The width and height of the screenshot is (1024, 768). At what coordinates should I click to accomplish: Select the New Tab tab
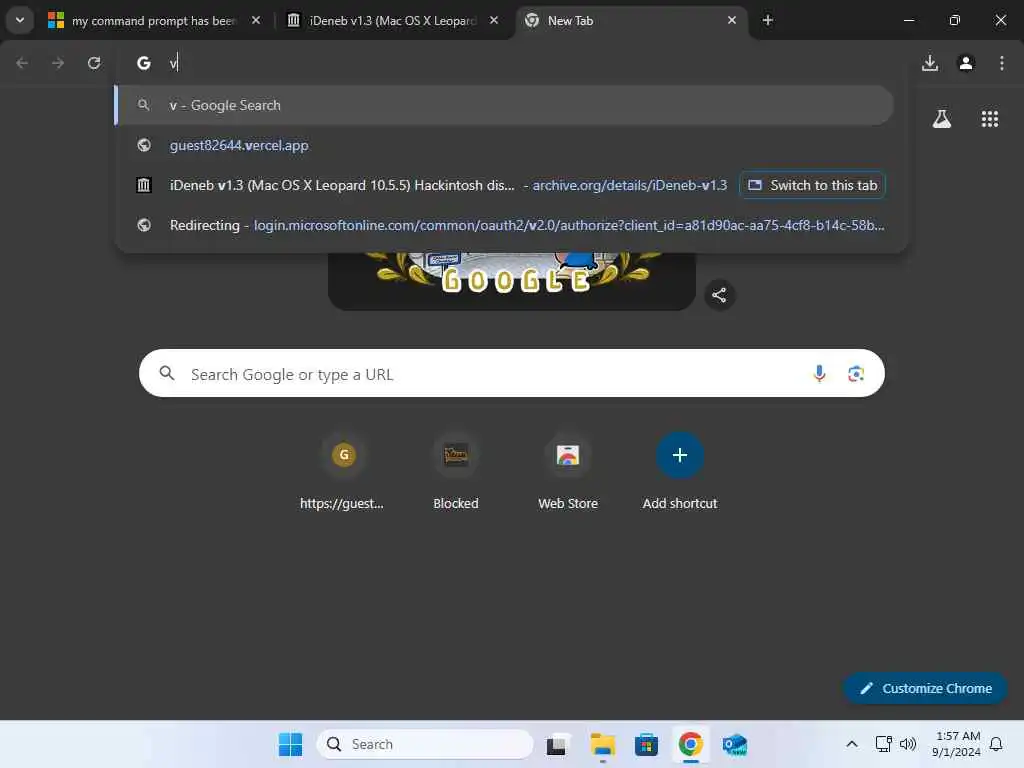620,21
